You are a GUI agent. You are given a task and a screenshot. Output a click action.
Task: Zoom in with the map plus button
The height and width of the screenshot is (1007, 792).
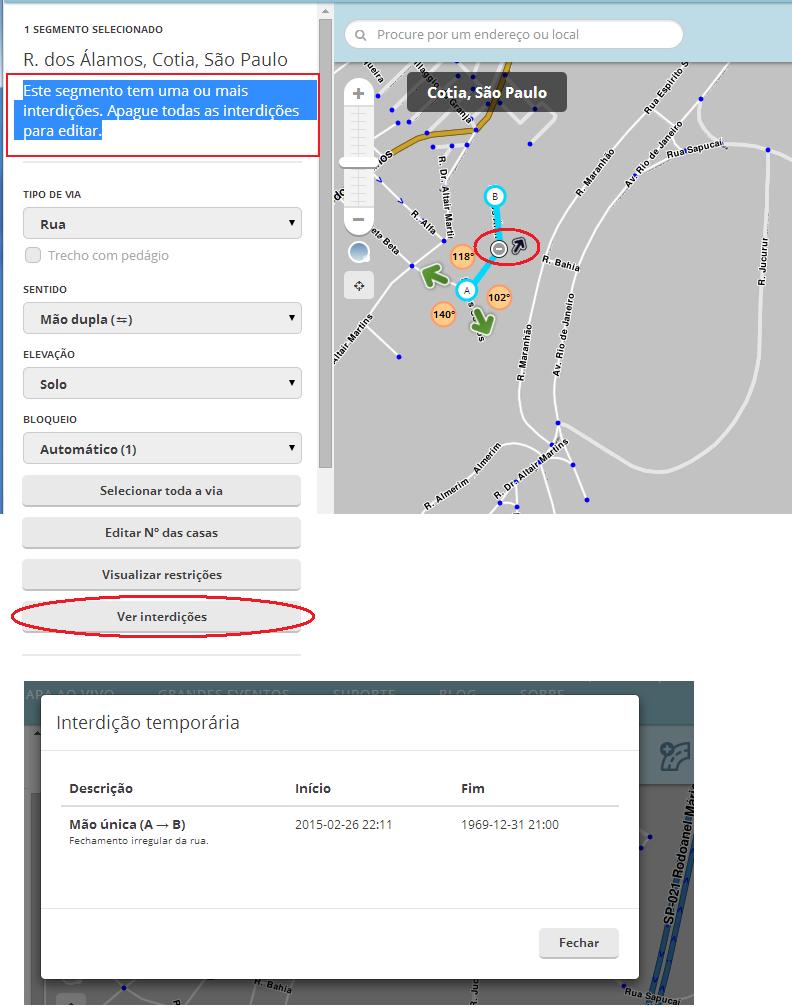358,94
